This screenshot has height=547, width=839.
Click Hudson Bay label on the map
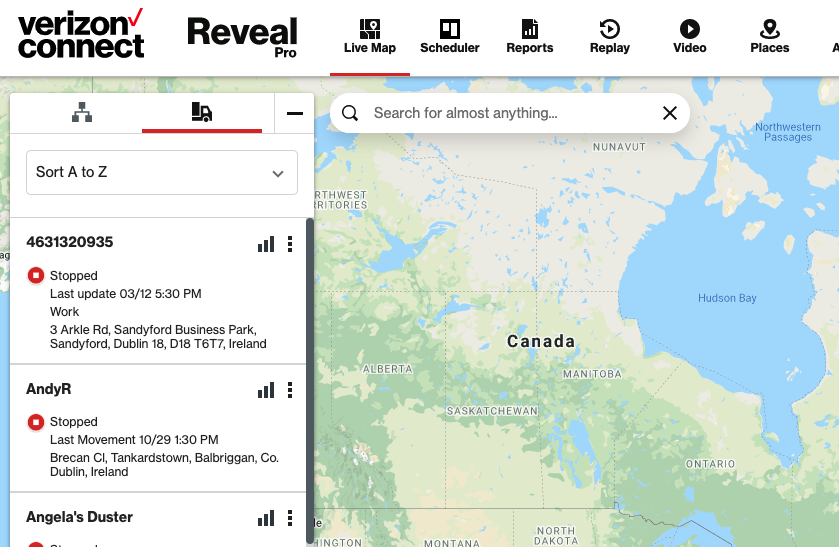tap(727, 298)
